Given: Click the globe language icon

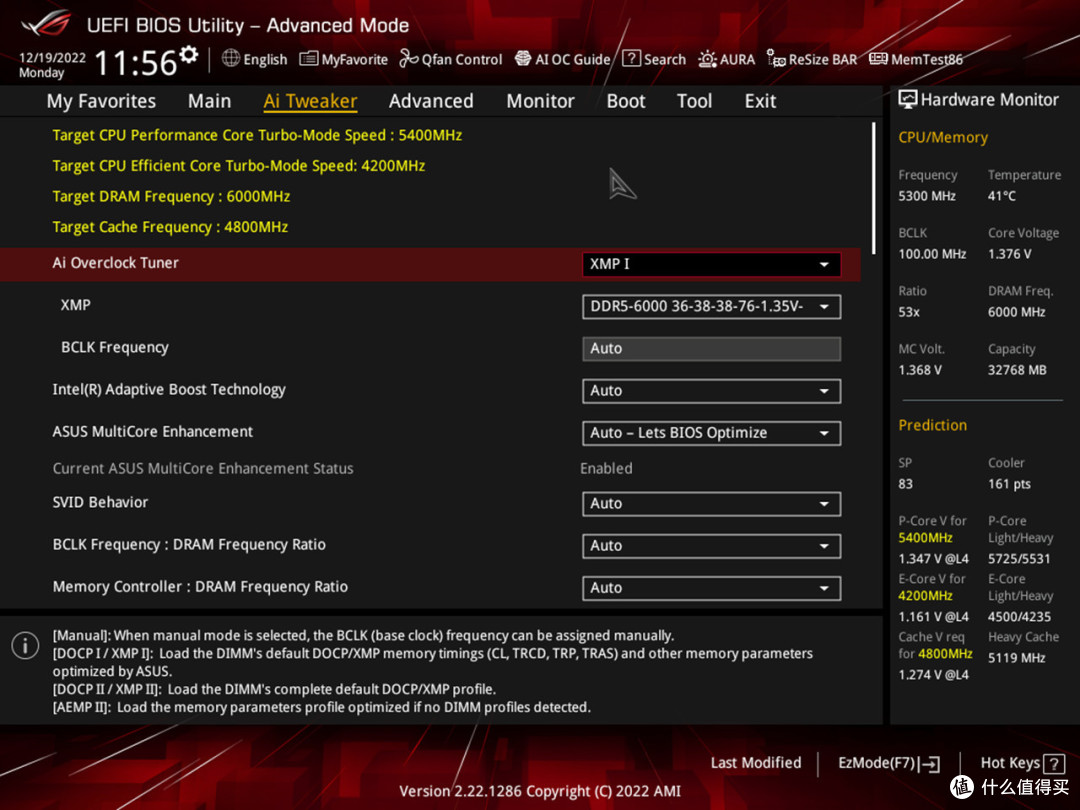Looking at the screenshot, I should [x=231, y=59].
